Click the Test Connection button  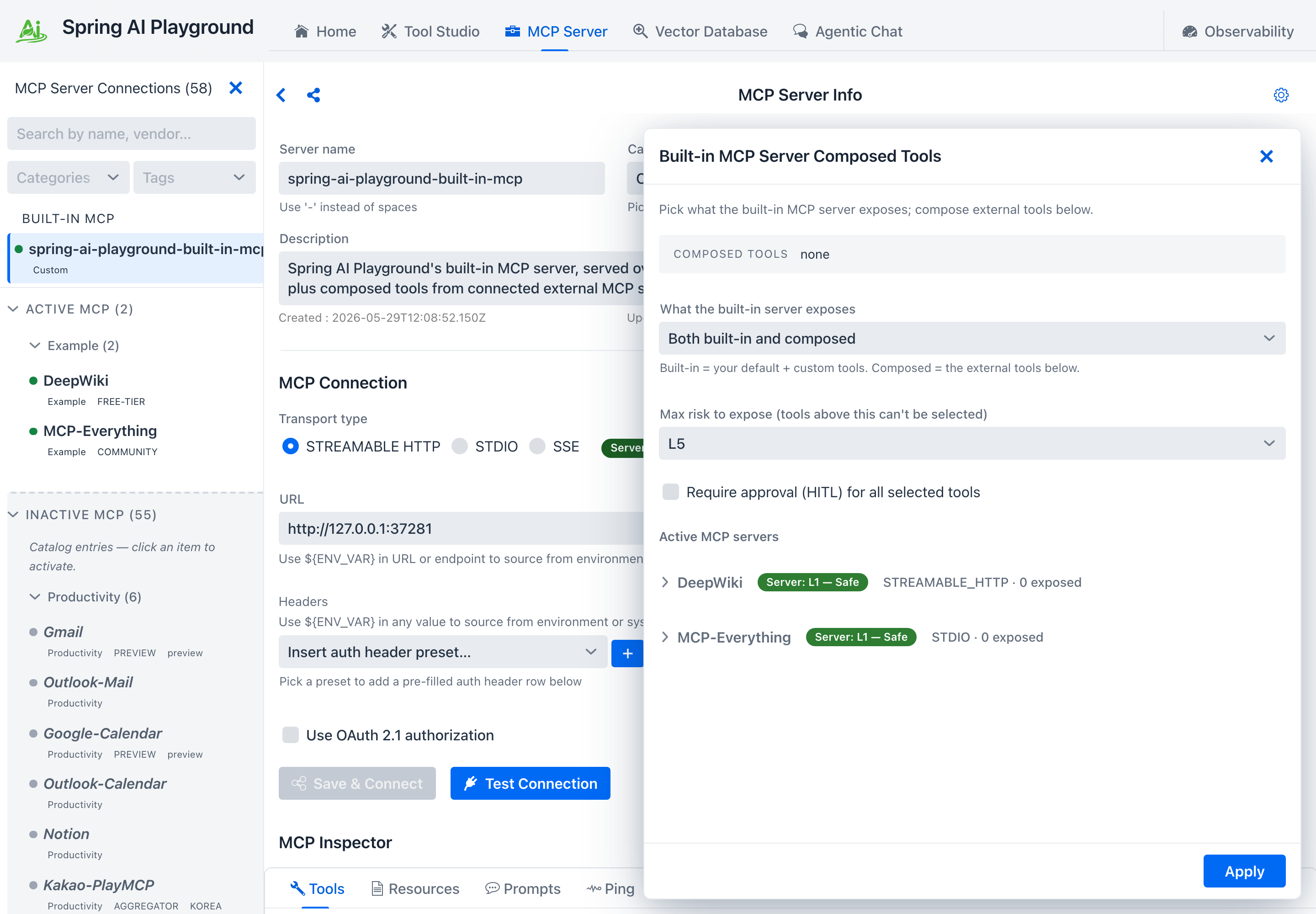pos(531,783)
